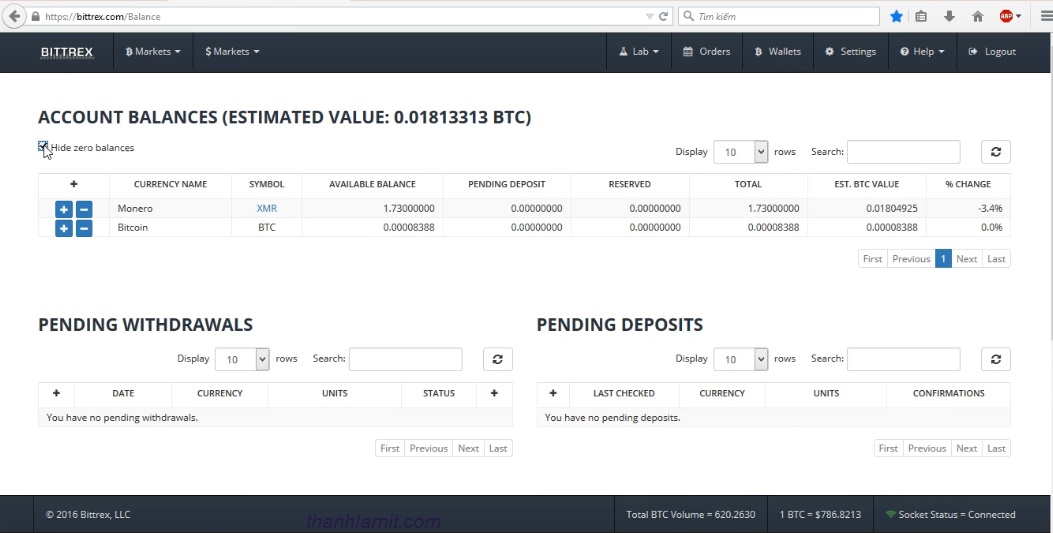Open the rows dropdown for pending withdrawals

[242, 359]
